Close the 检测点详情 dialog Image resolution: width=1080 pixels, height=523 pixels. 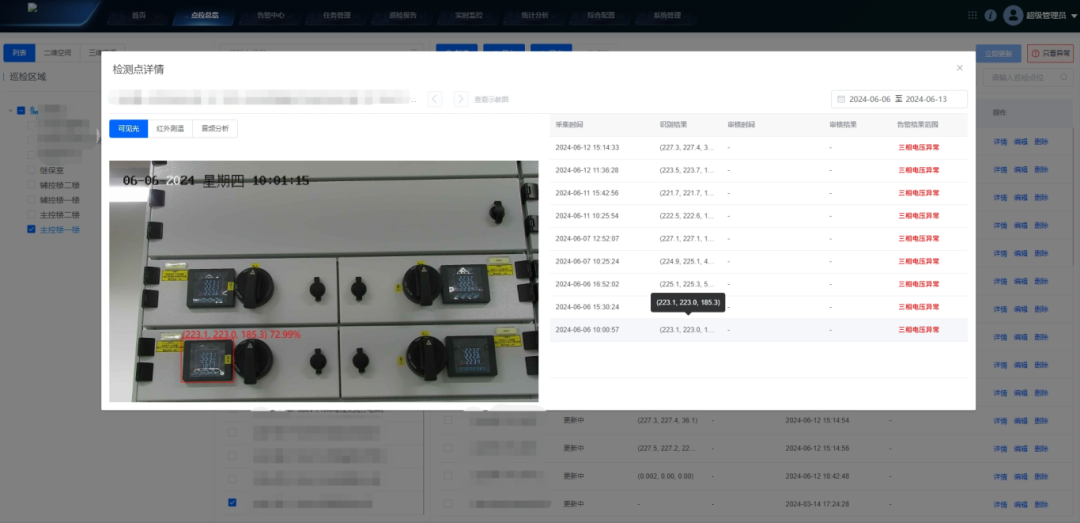(x=959, y=68)
